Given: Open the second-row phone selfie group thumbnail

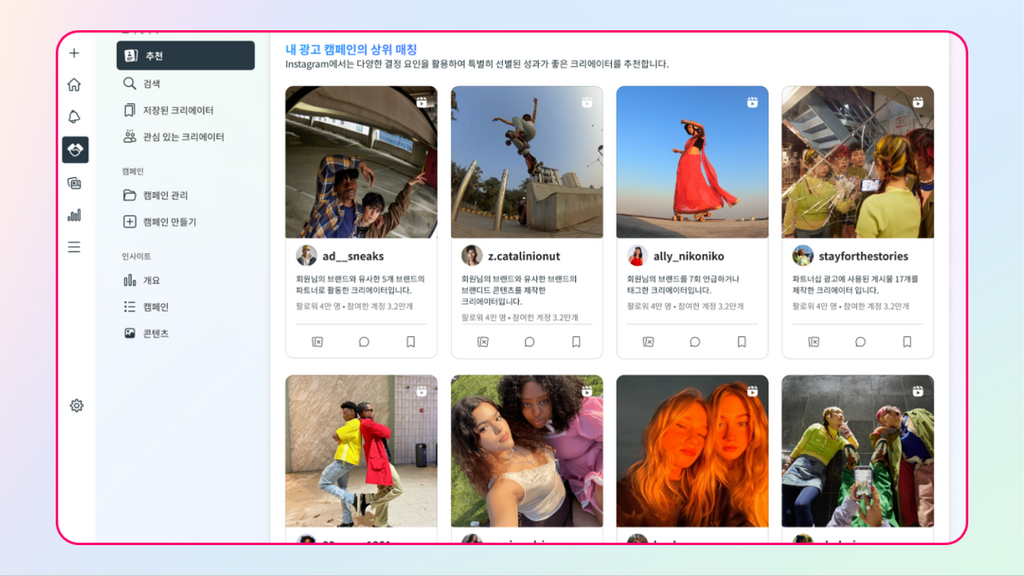Looking at the screenshot, I should [857, 451].
